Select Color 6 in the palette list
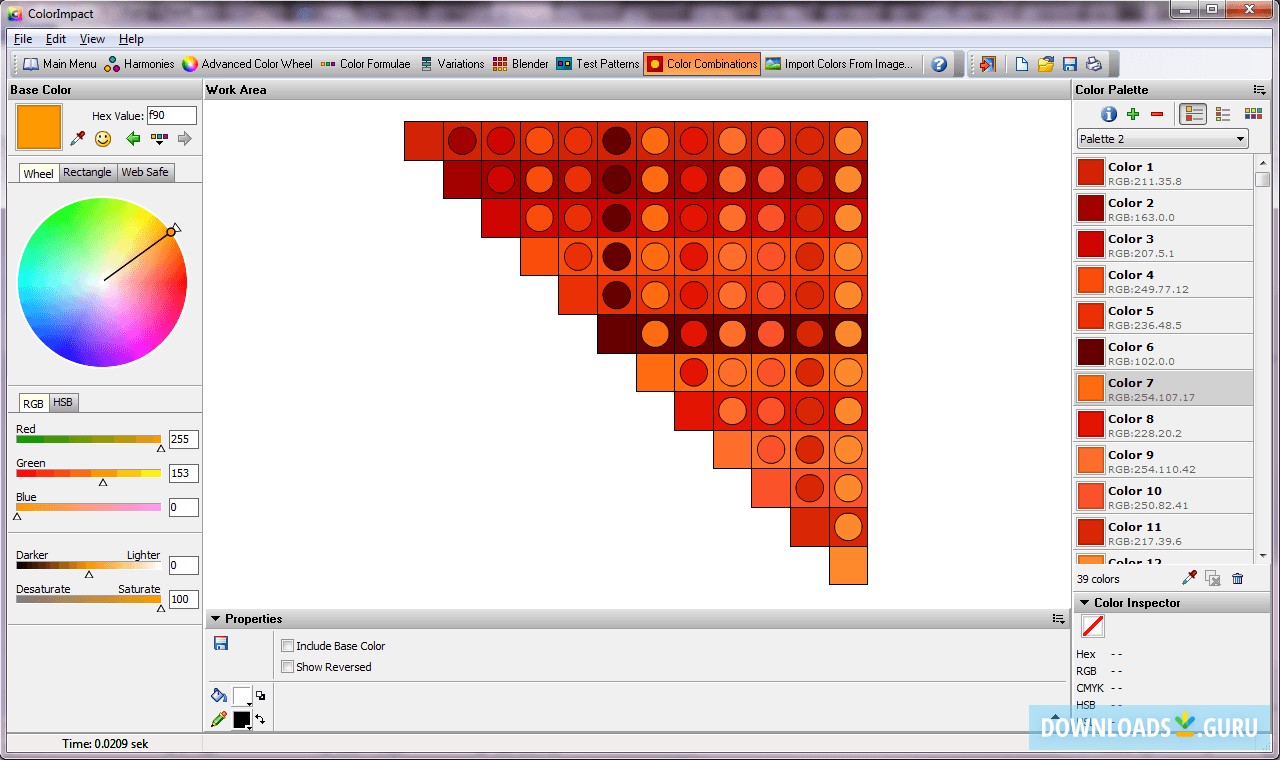The width and height of the screenshot is (1280, 760). 1164,352
